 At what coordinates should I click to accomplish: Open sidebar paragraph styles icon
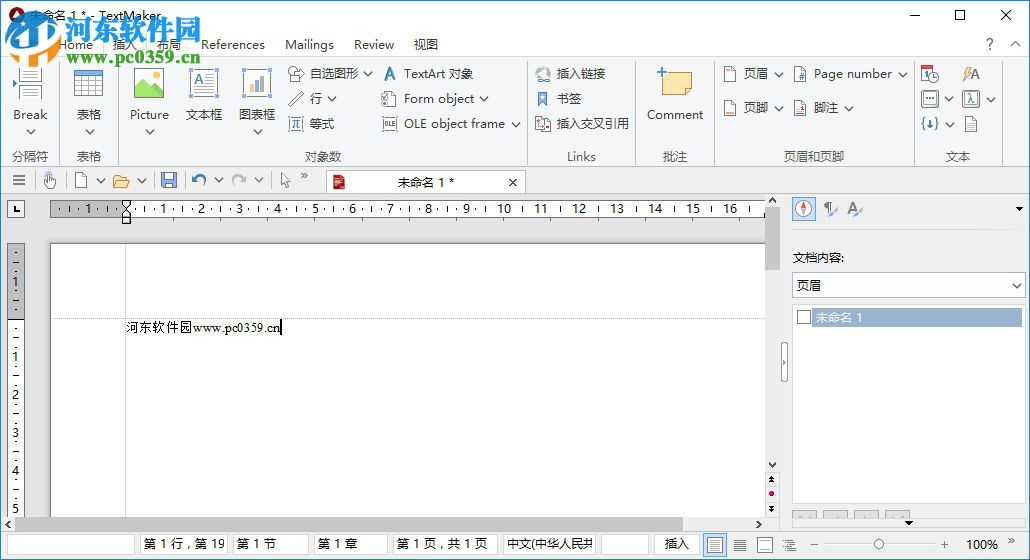click(x=830, y=209)
